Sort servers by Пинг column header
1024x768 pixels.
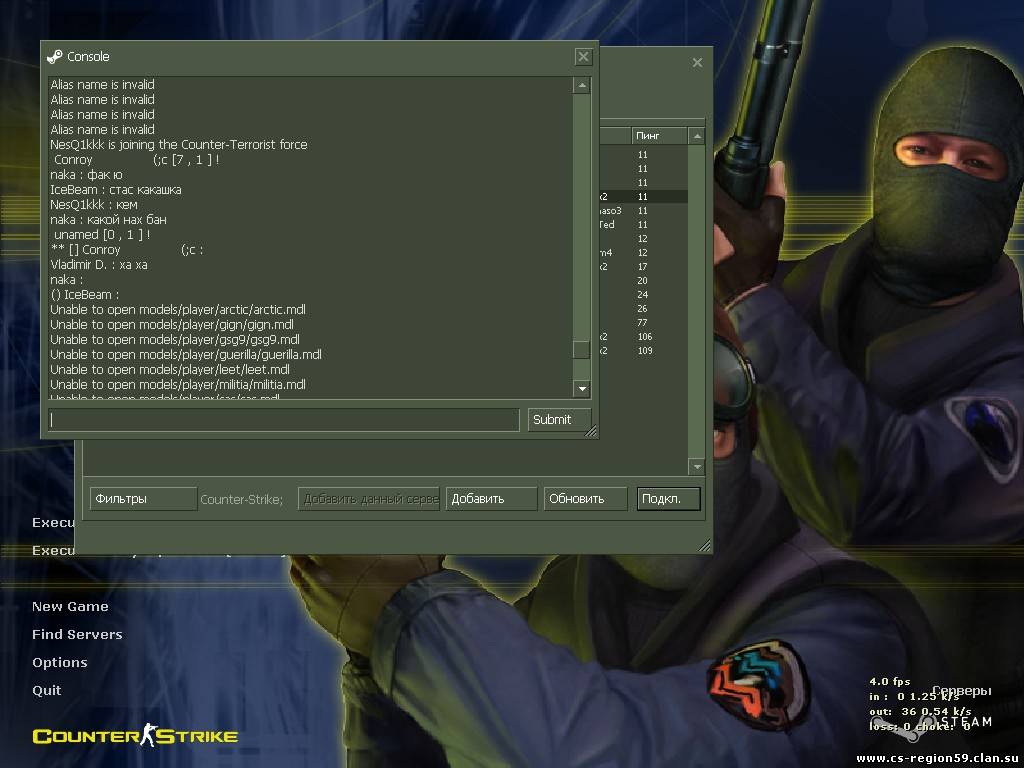659,136
